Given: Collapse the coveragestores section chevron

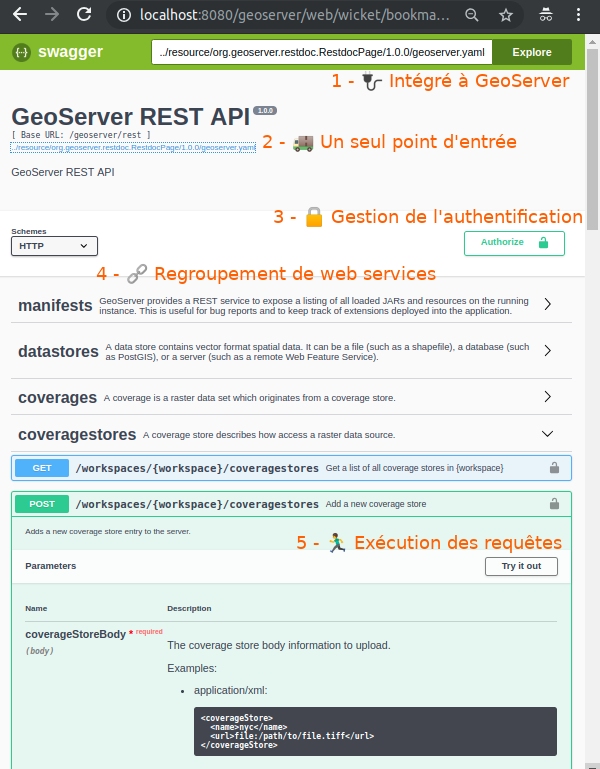Looking at the screenshot, I should click(x=548, y=434).
